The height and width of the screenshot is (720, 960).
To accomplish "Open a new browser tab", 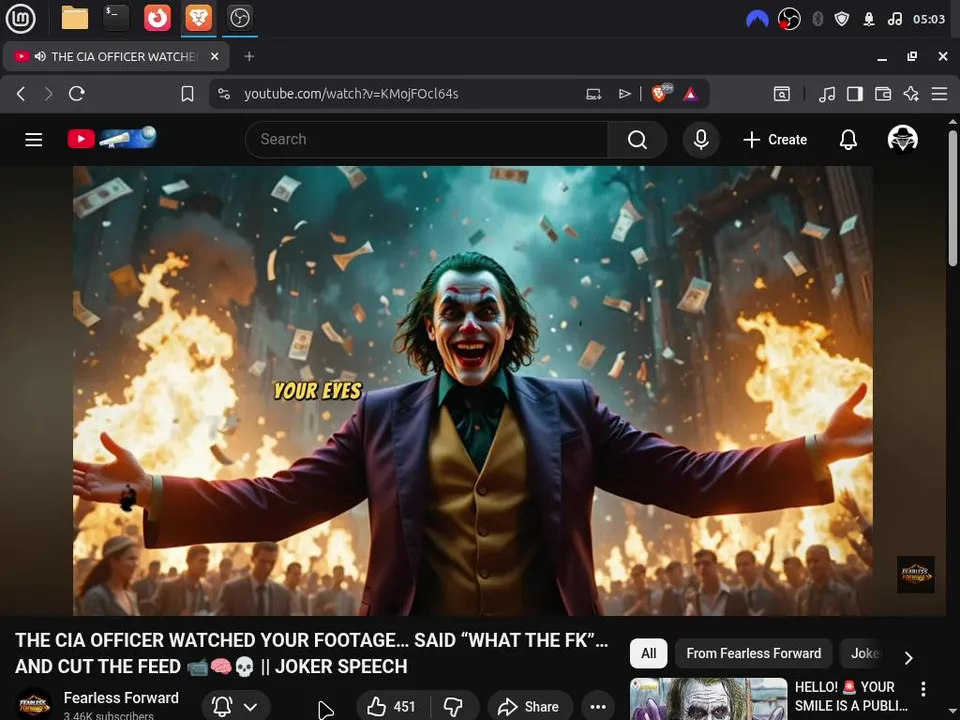I will point(249,56).
